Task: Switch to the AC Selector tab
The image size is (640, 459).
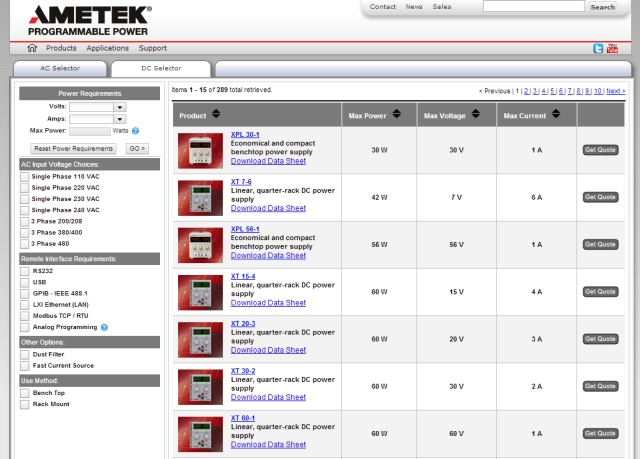Action: (58, 68)
